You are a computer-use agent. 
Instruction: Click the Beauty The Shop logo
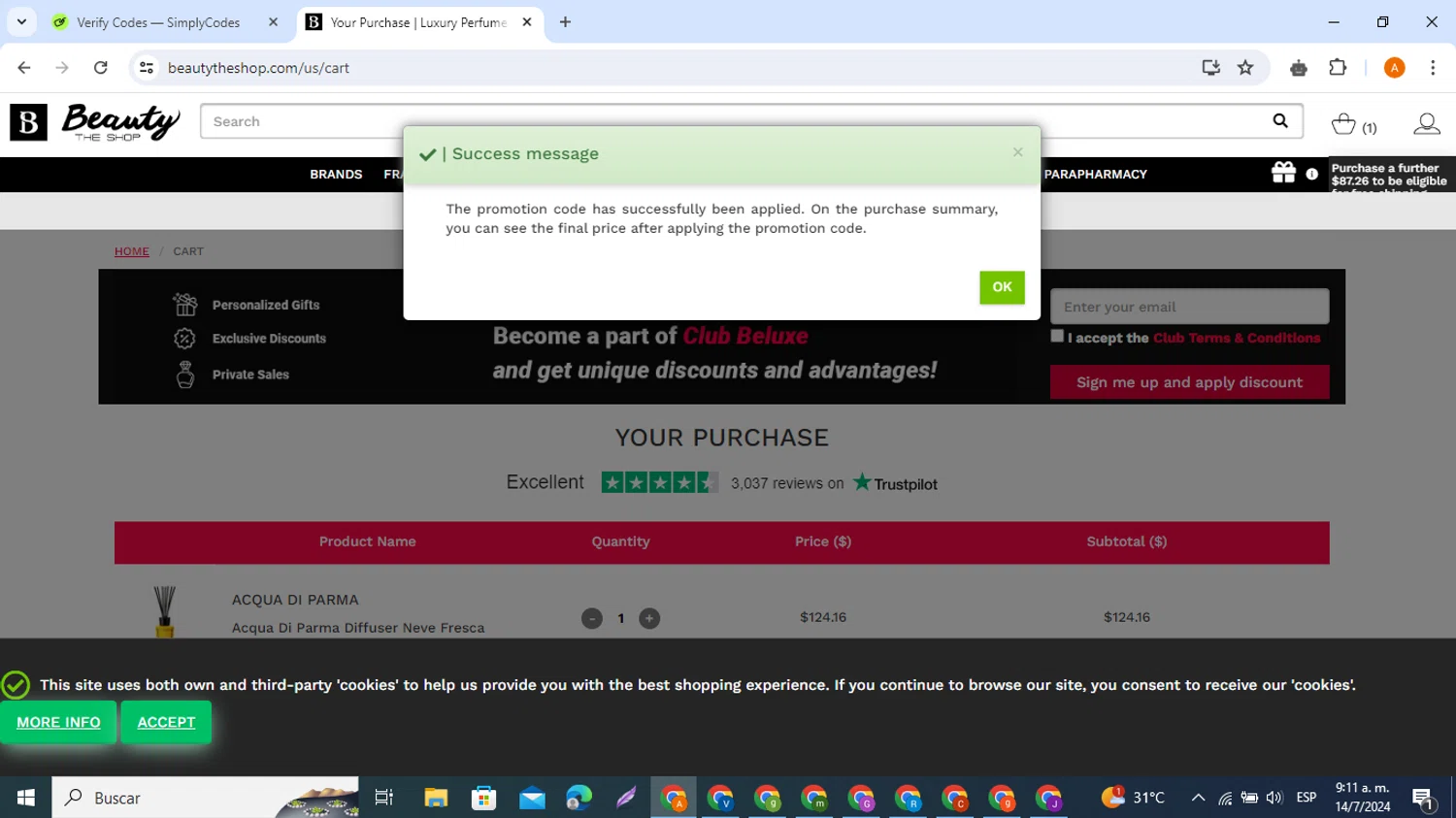(x=95, y=122)
